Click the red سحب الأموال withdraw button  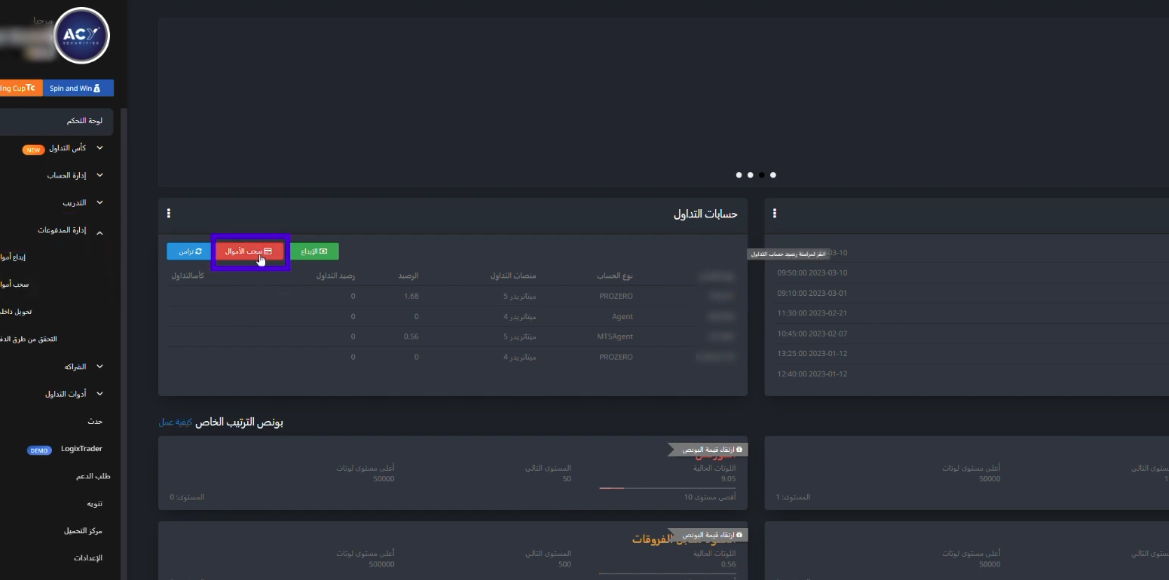[249, 251]
